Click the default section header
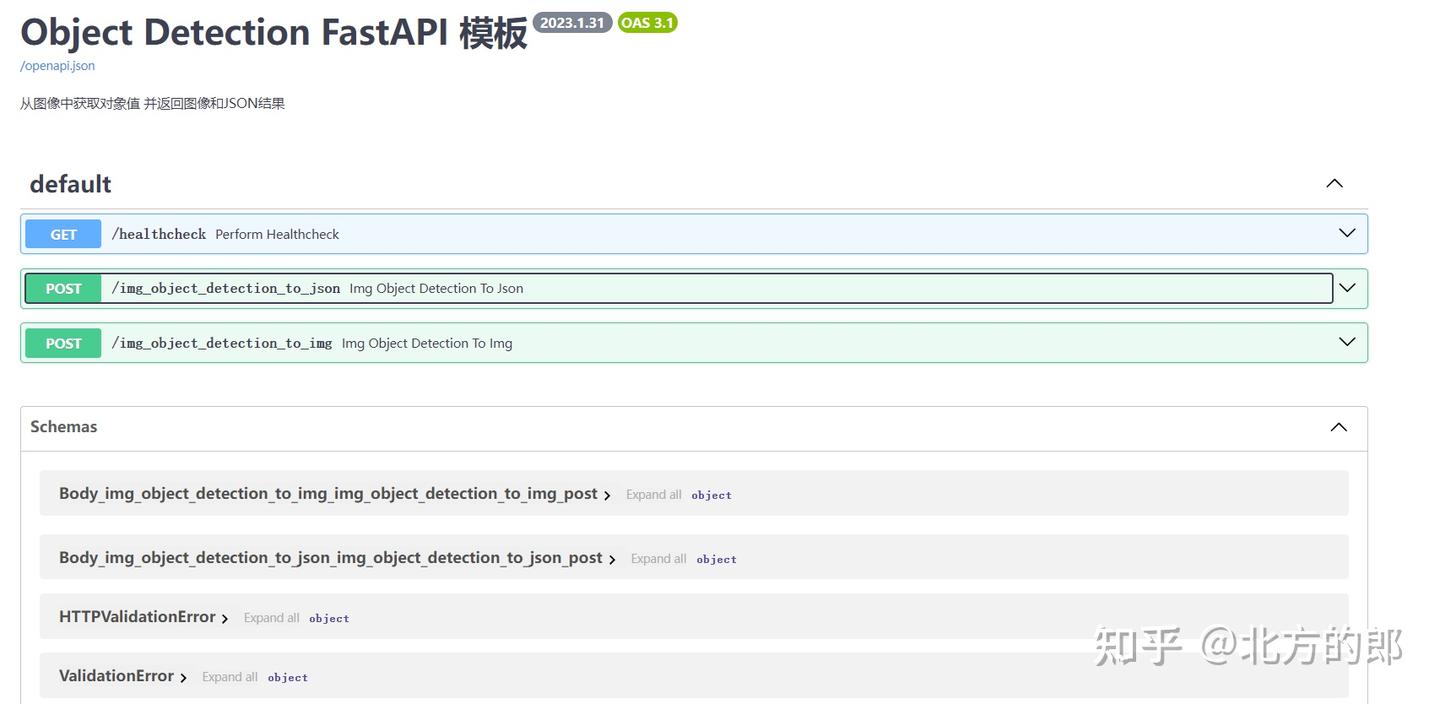The height and width of the screenshot is (704, 1440). (x=70, y=183)
